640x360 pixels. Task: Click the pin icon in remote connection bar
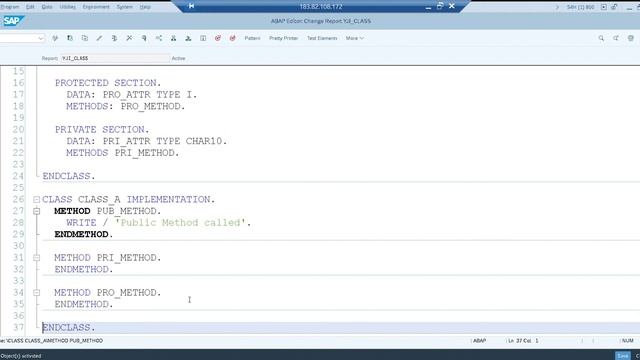191,6
